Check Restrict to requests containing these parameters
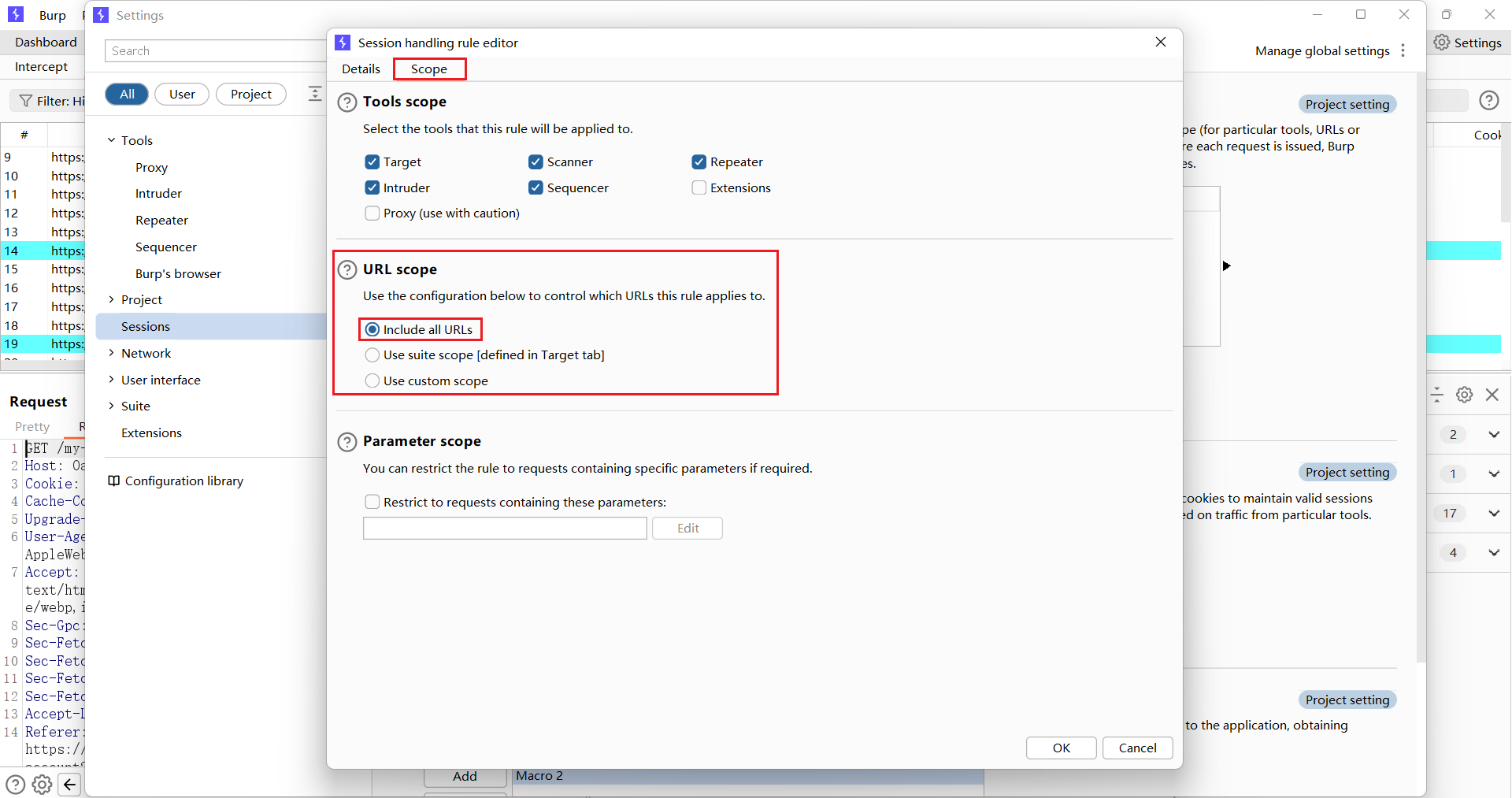The height and width of the screenshot is (798, 1512). click(372, 502)
